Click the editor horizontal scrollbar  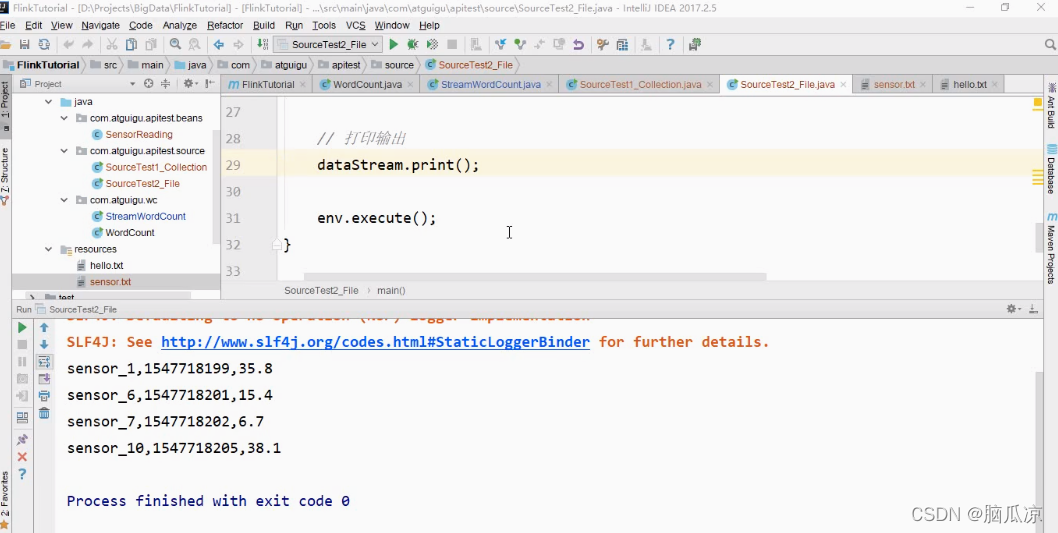pyautogui.click(x=534, y=277)
